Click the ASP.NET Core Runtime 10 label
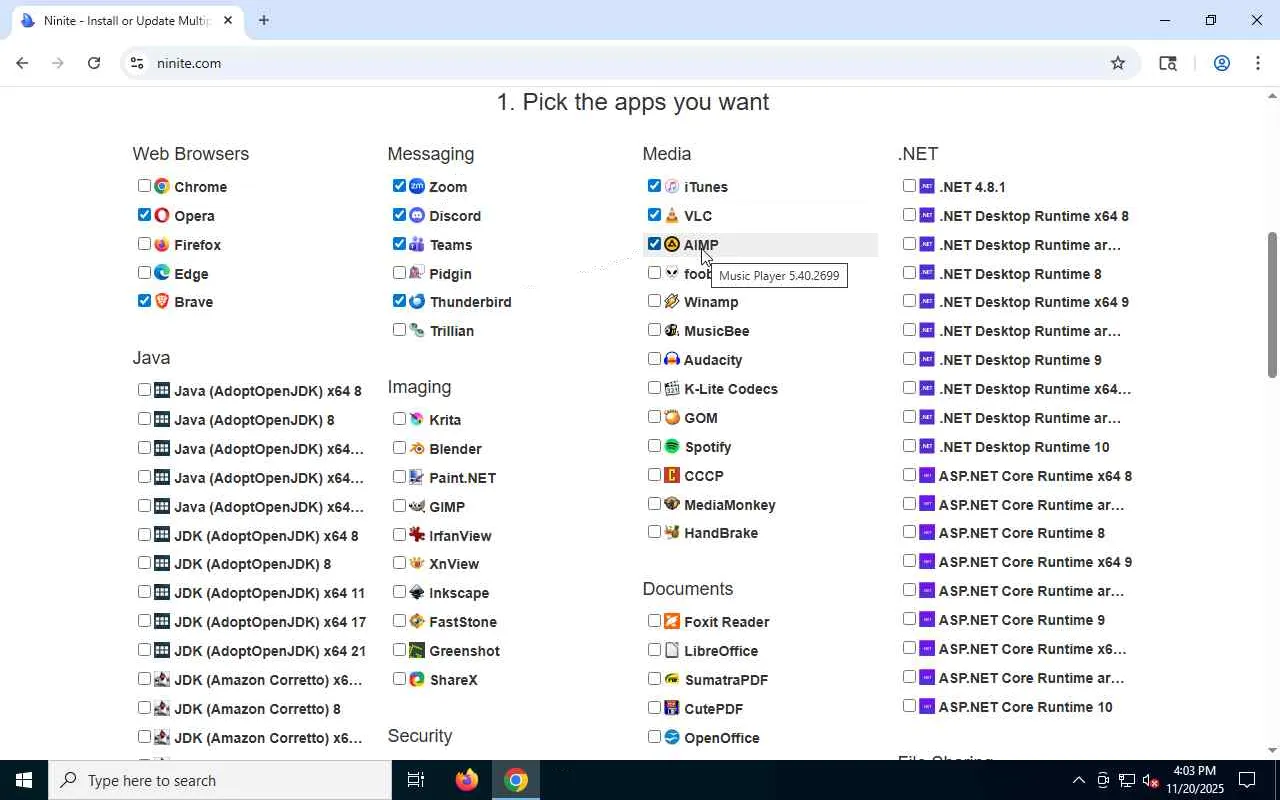 (1026, 707)
